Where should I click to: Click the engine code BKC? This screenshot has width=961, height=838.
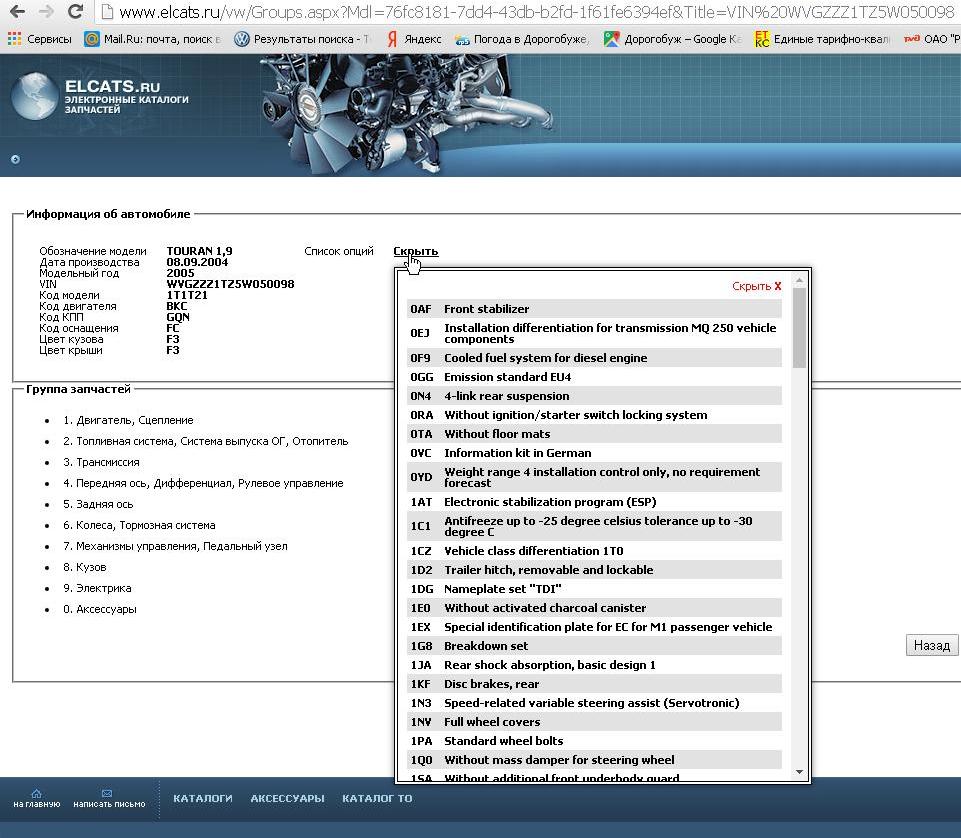tap(177, 307)
